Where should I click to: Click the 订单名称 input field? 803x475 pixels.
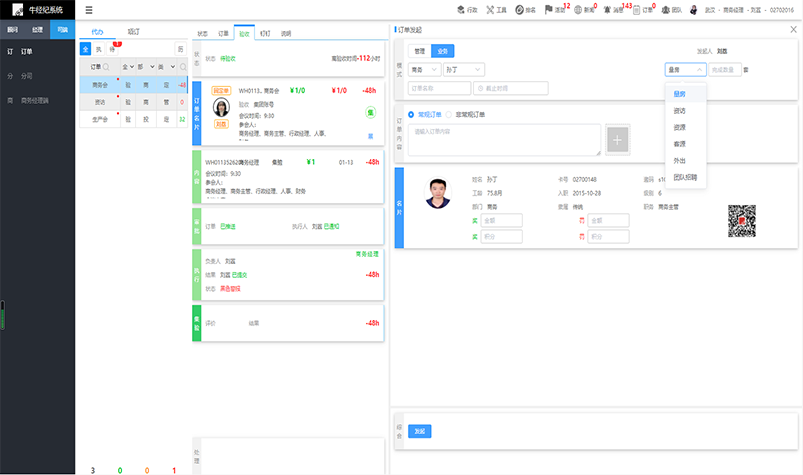pos(435,88)
